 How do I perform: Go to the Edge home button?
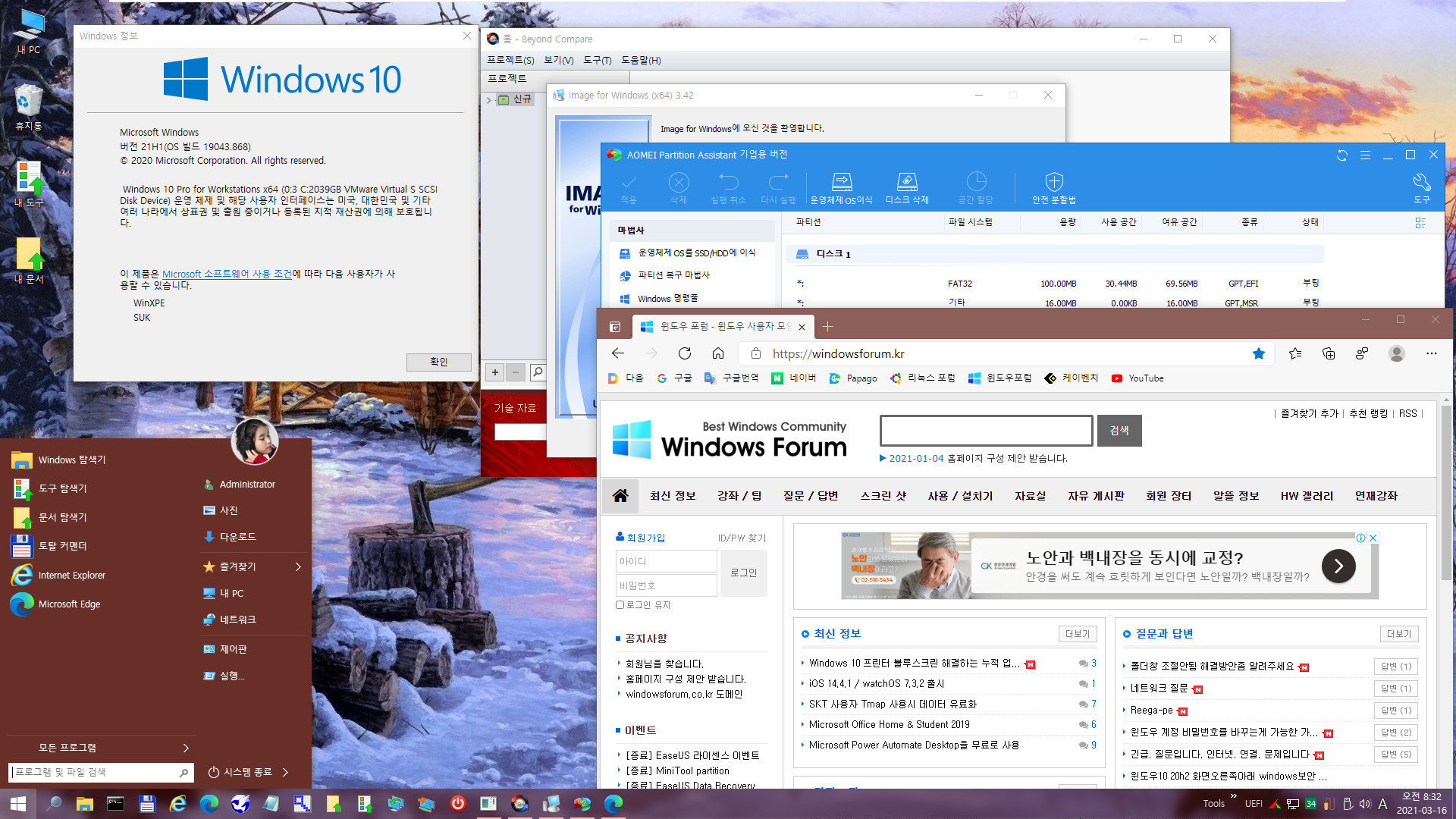point(718,353)
